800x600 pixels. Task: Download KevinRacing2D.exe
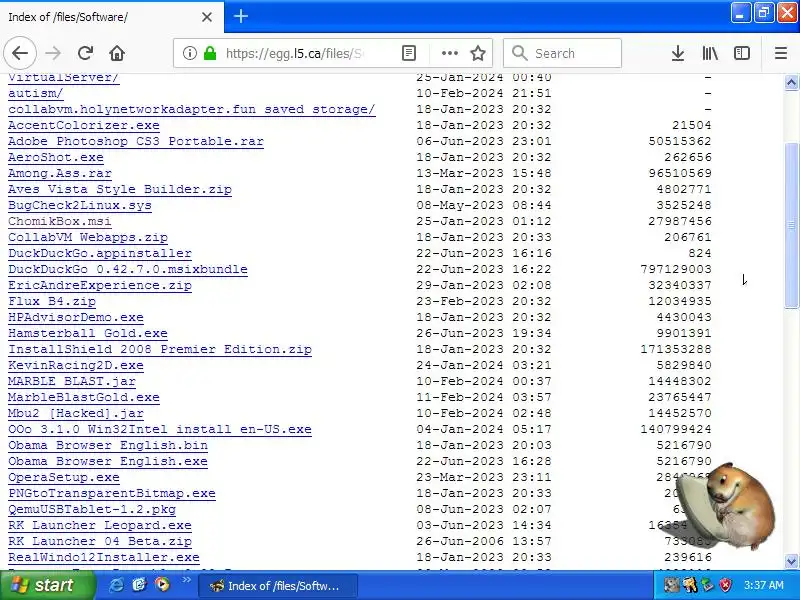[x=76, y=365]
